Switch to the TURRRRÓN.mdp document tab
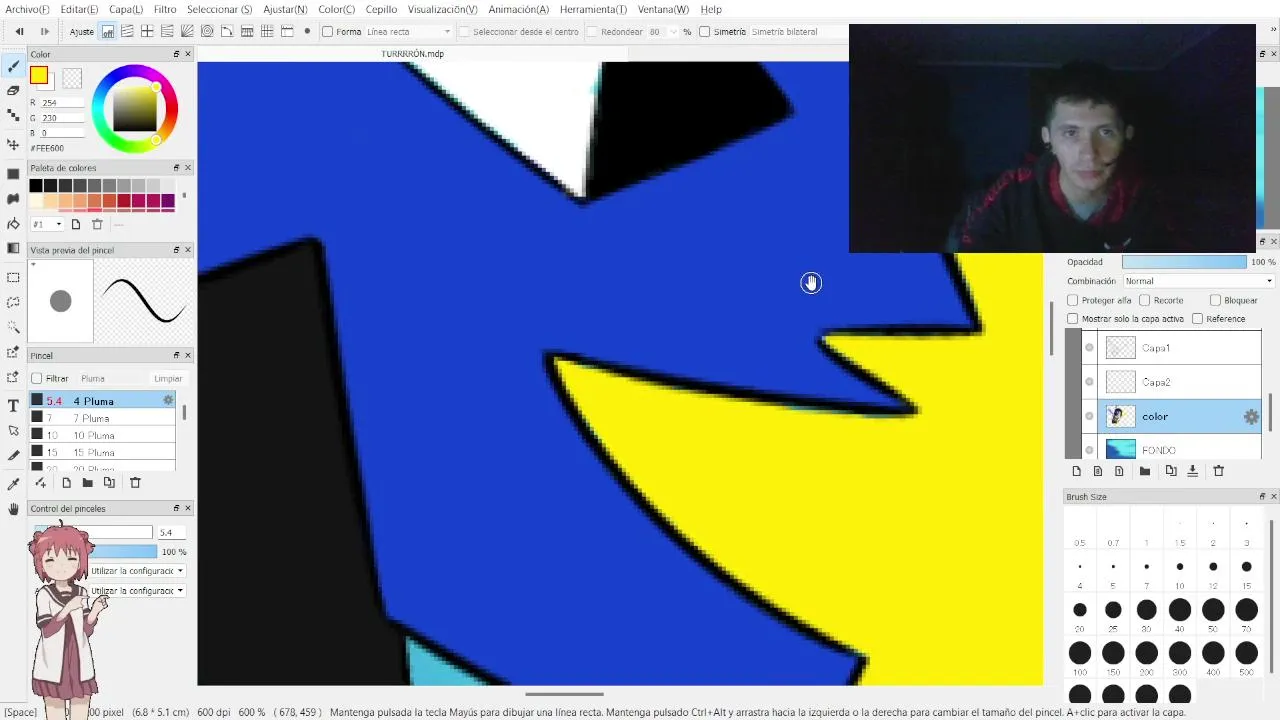 [412, 54]
